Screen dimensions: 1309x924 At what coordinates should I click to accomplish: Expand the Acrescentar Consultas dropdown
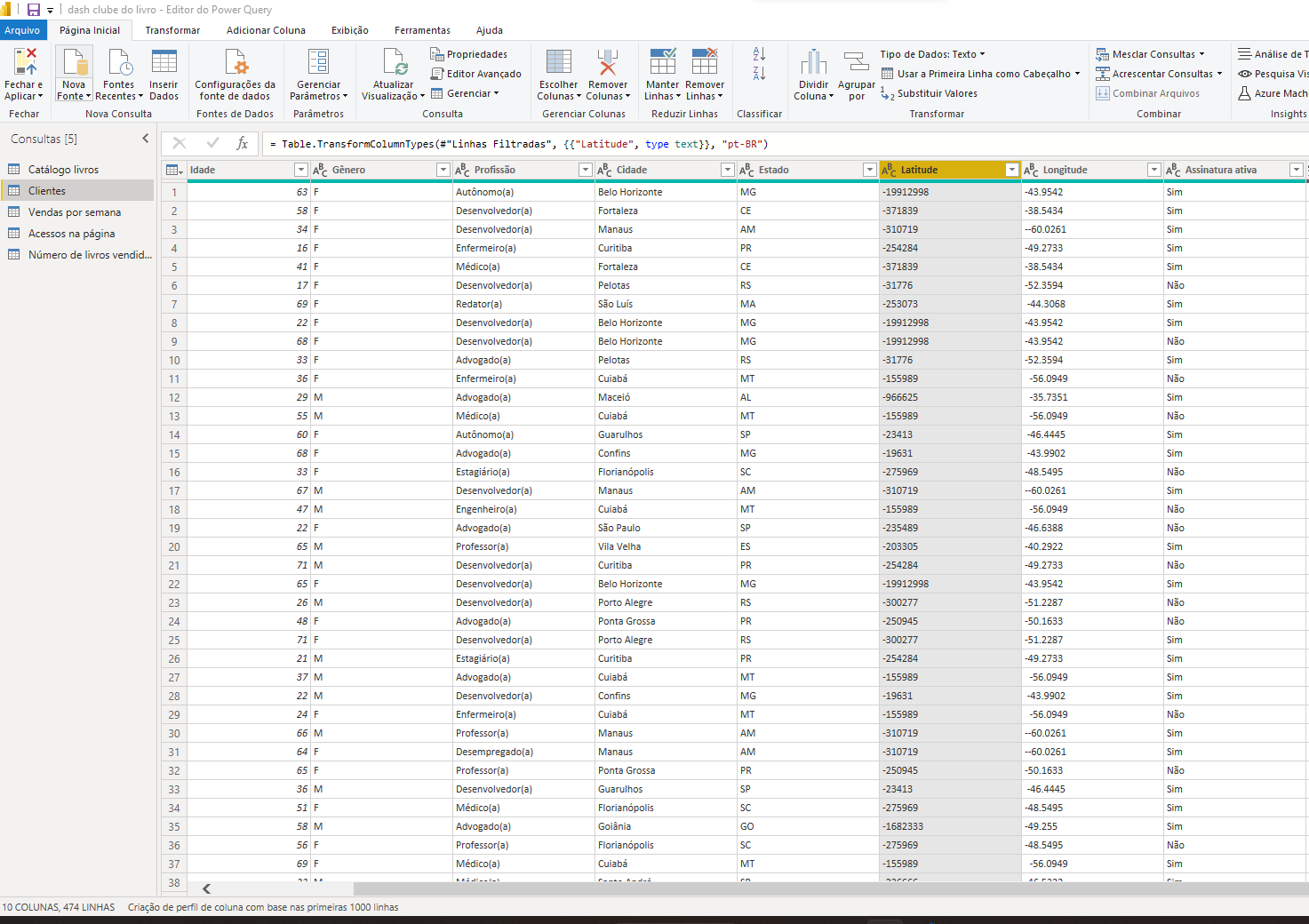coord(1219,74)
